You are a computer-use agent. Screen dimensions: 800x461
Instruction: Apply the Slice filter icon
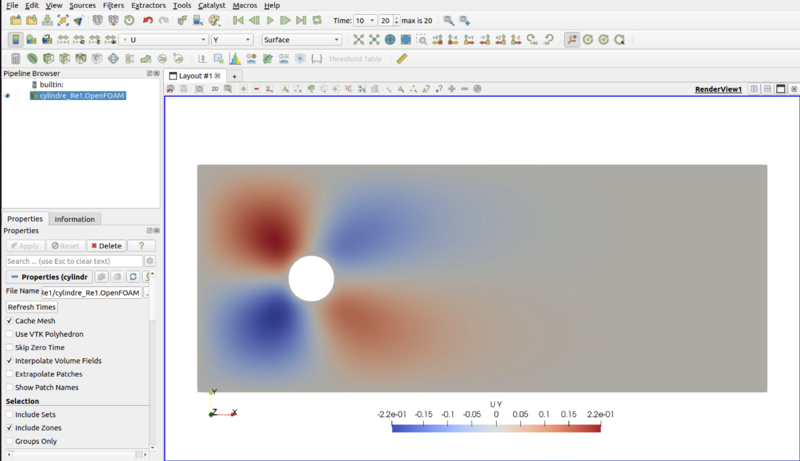pos(64,59)
